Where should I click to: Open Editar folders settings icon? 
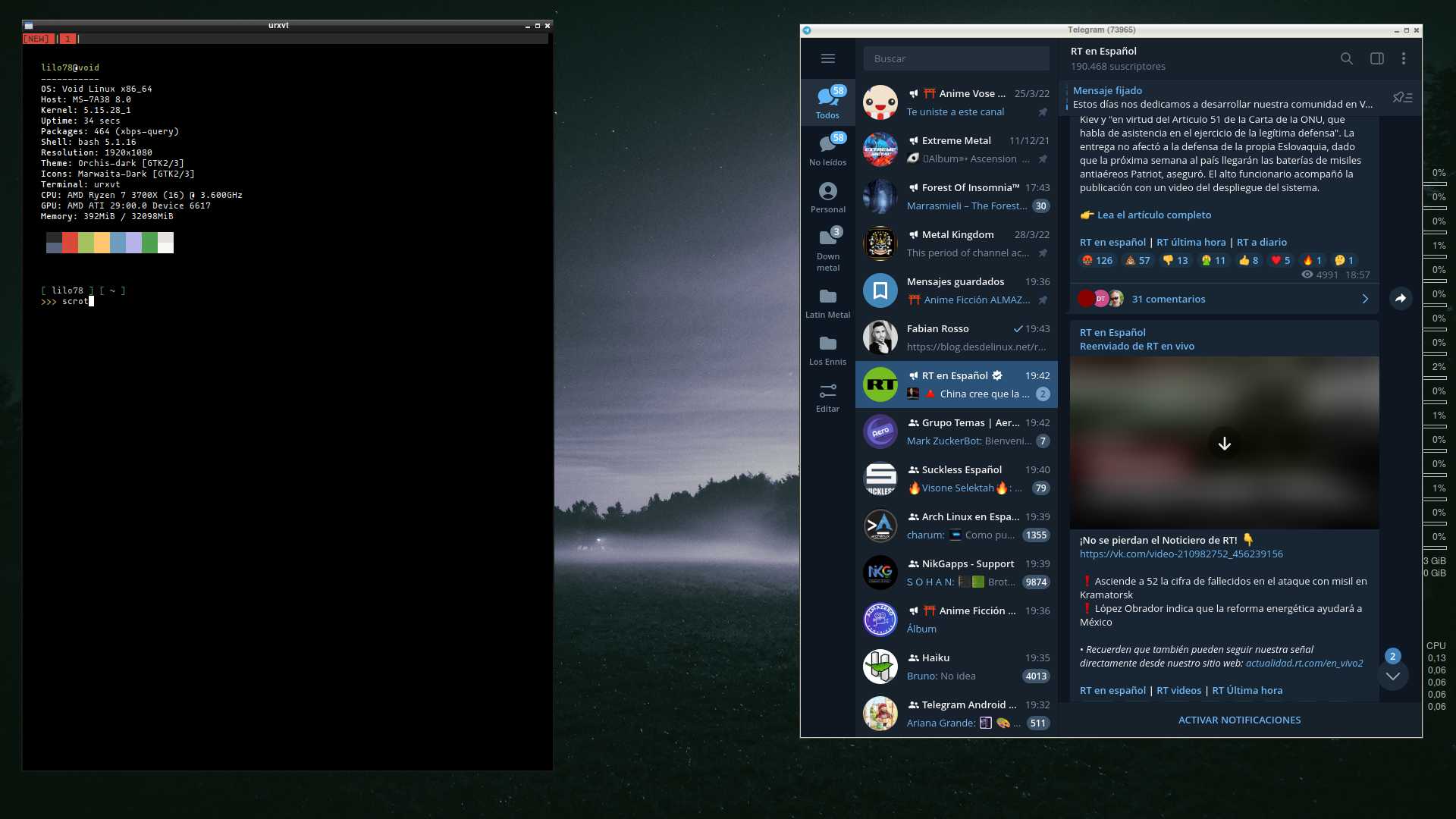click(827, 397)
